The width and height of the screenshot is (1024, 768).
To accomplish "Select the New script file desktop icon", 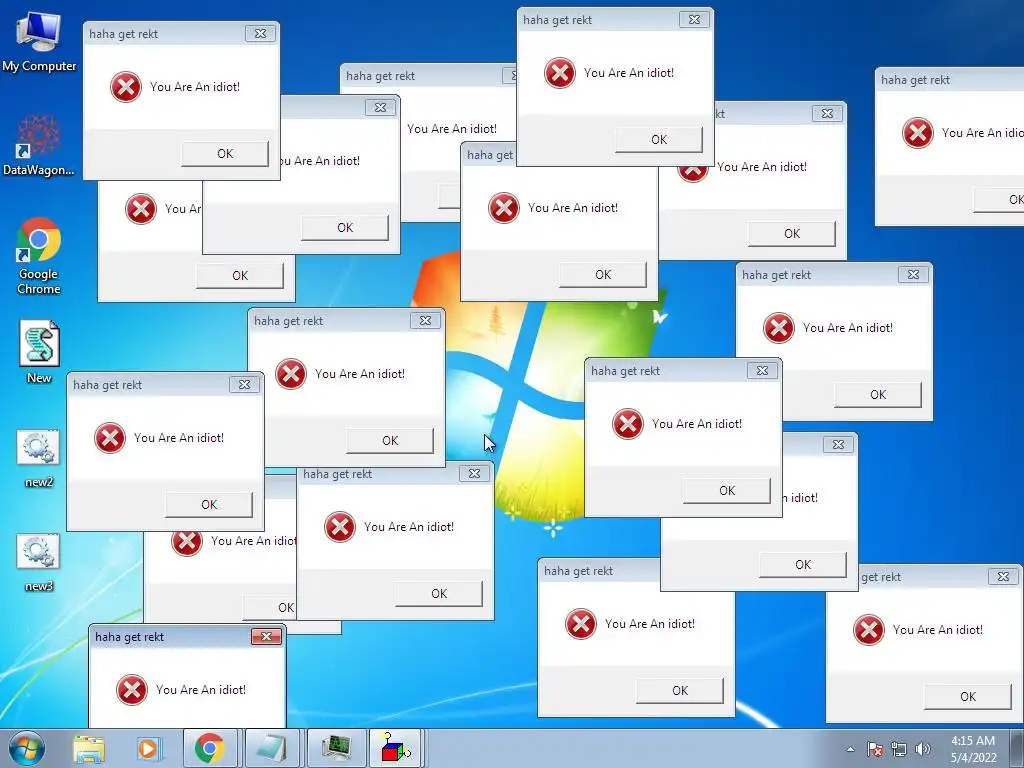I will click(39, 351).
